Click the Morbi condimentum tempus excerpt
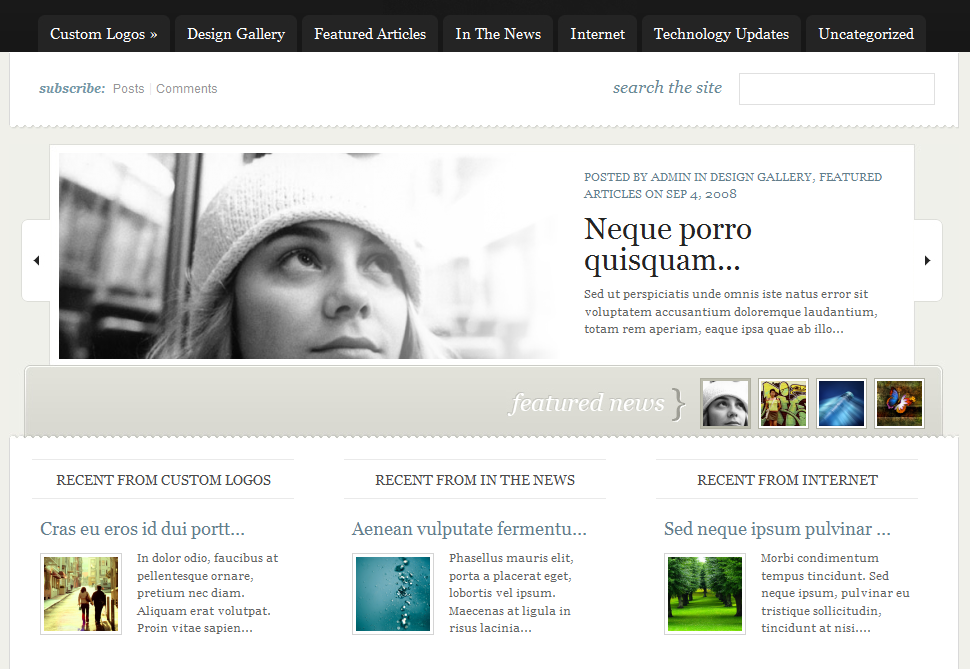 (835, 593)
